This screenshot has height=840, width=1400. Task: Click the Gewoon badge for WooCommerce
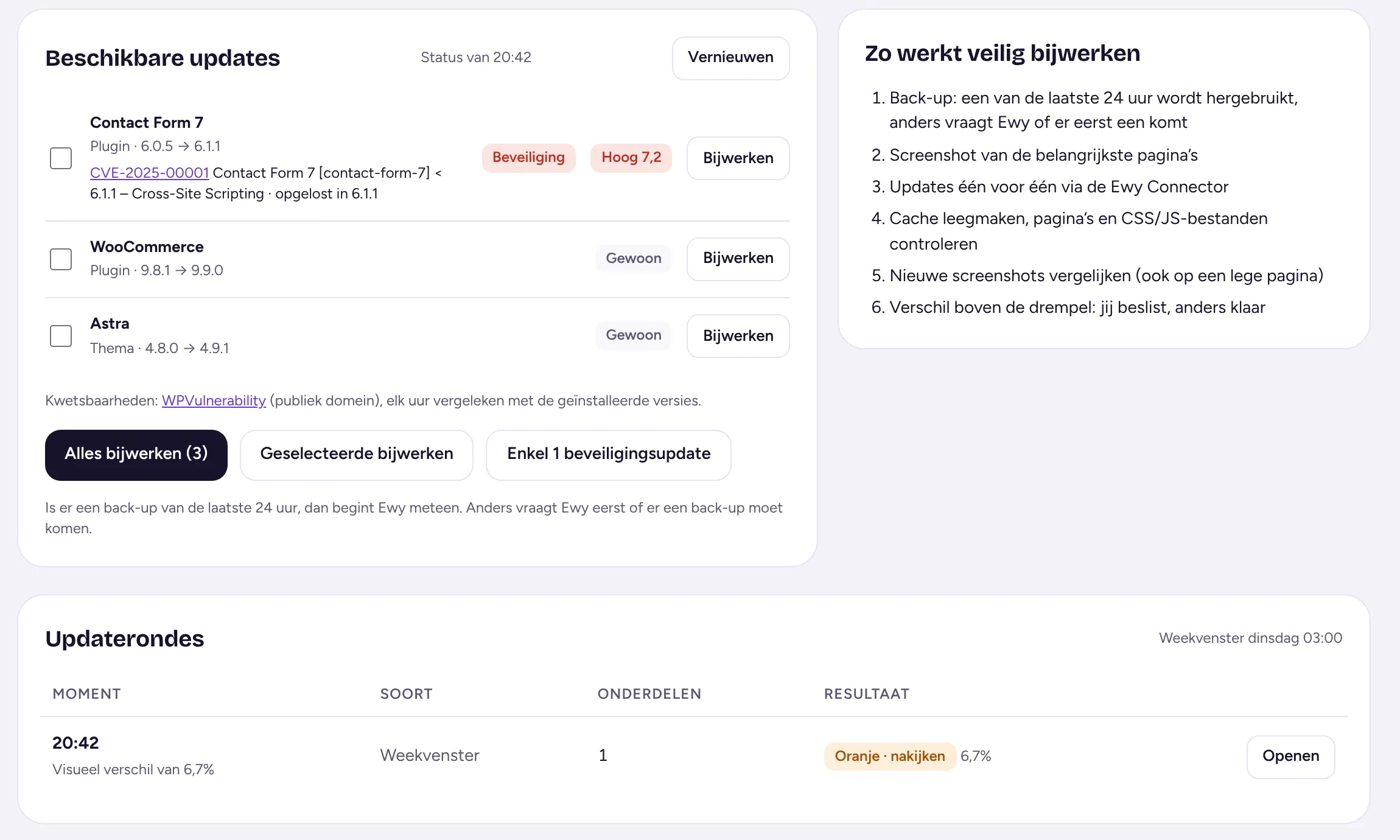[x=633, y=258]
